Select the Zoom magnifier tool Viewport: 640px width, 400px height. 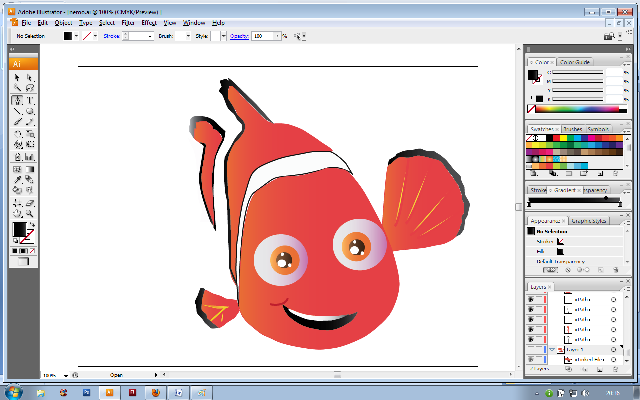point(30,213)
